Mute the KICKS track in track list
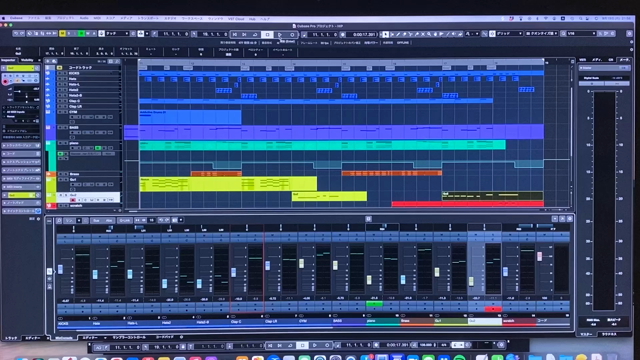This screenshot has height=360, width=640. click(x=60, y=73)
